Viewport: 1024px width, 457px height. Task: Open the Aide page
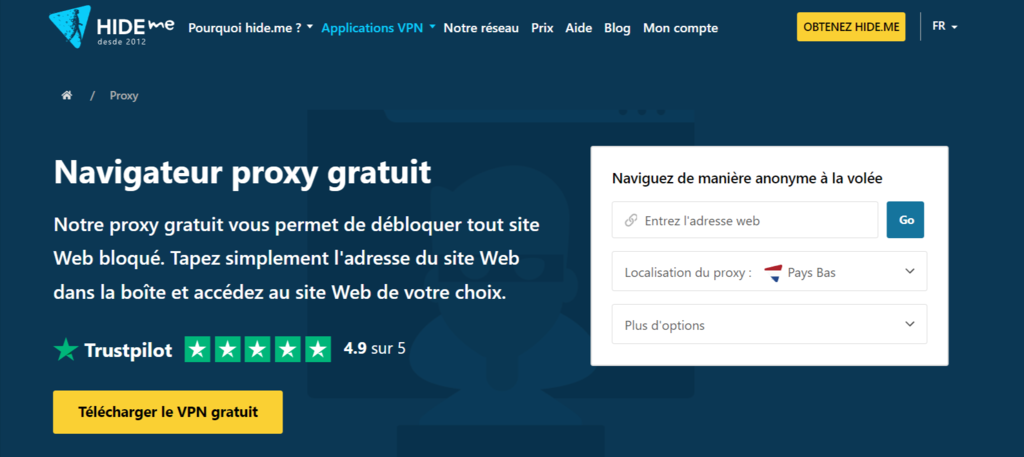click(579, 28)
